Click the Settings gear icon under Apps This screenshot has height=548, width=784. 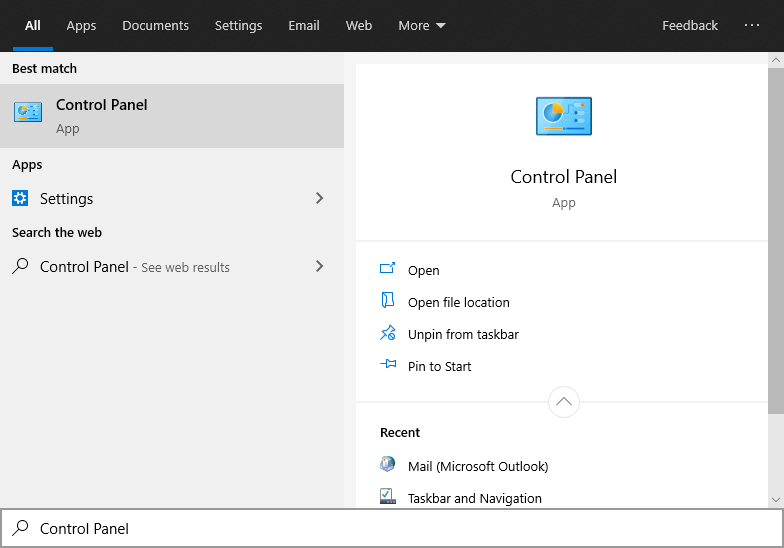click(x=20, y=198)
